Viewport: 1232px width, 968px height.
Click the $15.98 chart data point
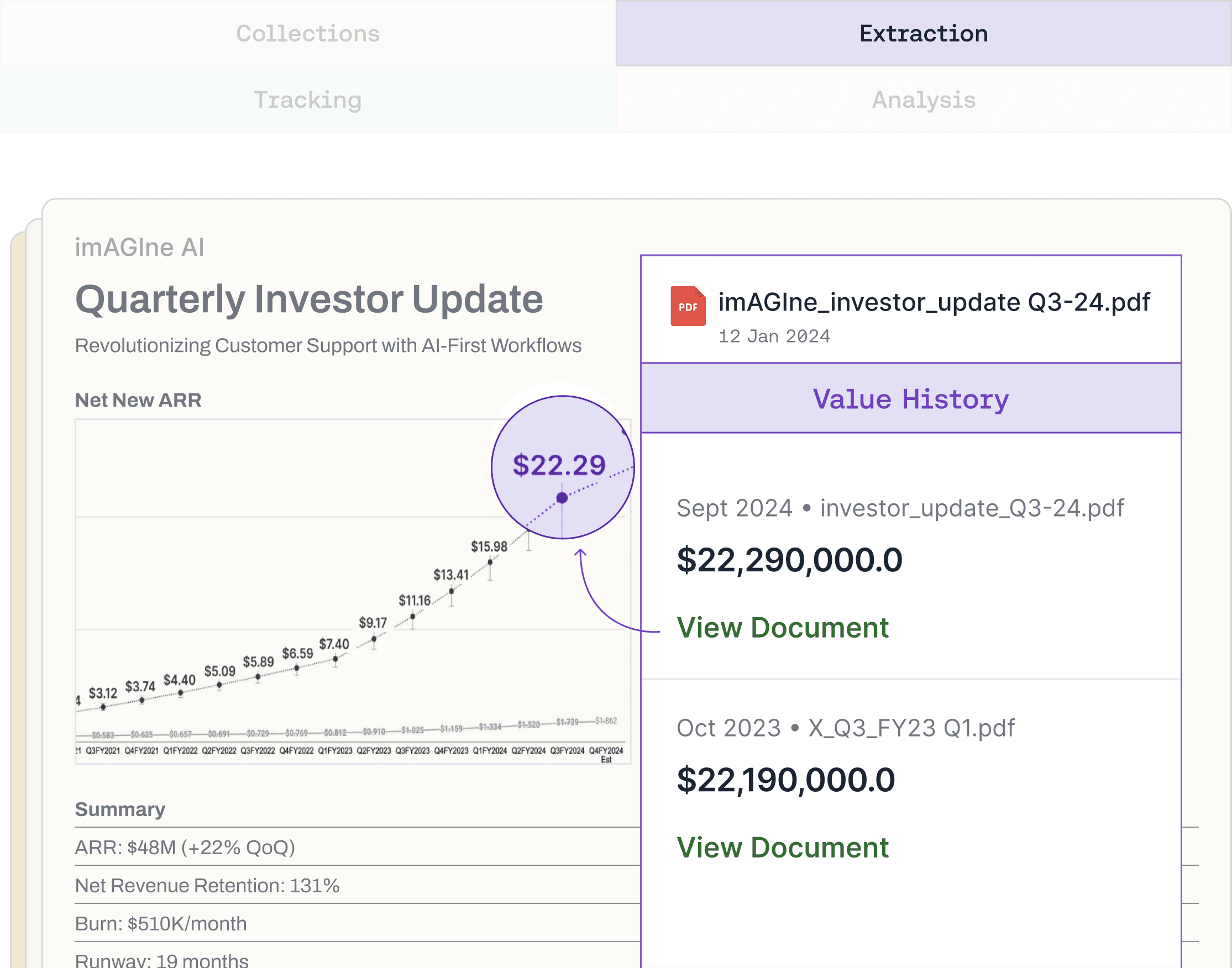(x=490, y=562)
